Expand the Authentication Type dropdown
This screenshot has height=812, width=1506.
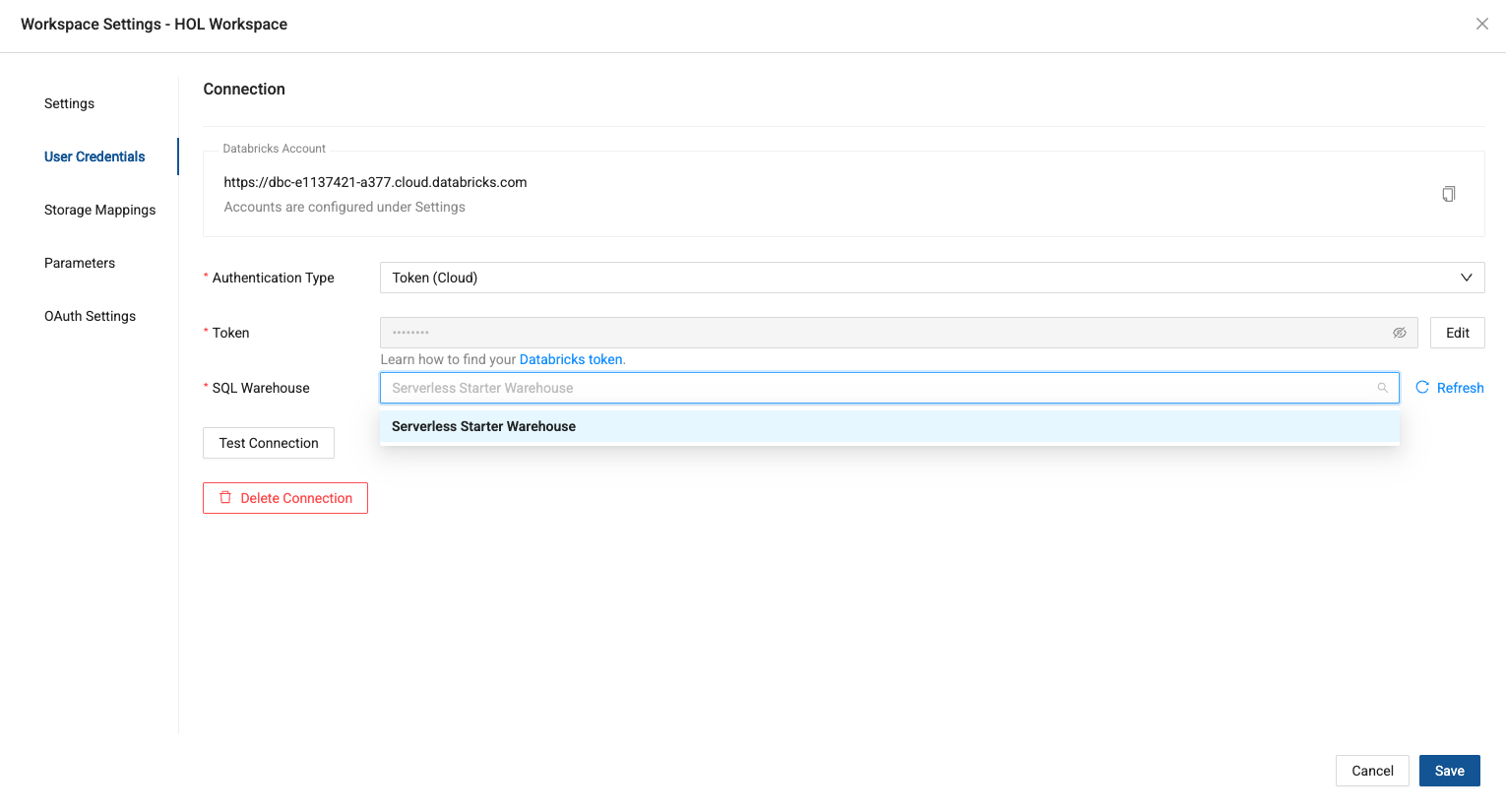click(932, 278)
